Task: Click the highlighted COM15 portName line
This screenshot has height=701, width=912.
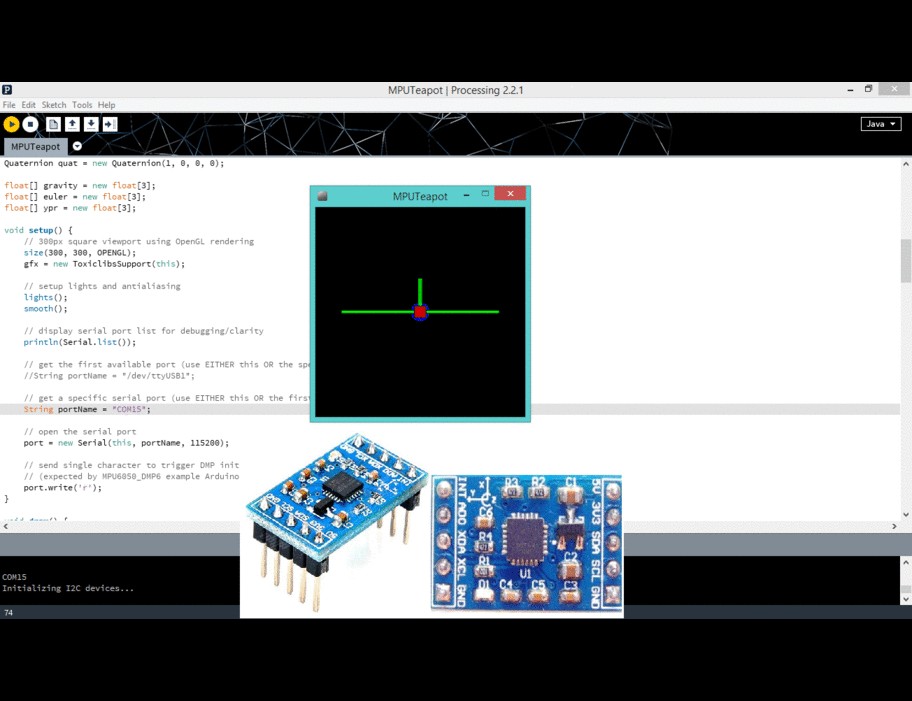Action: point(100,408)
